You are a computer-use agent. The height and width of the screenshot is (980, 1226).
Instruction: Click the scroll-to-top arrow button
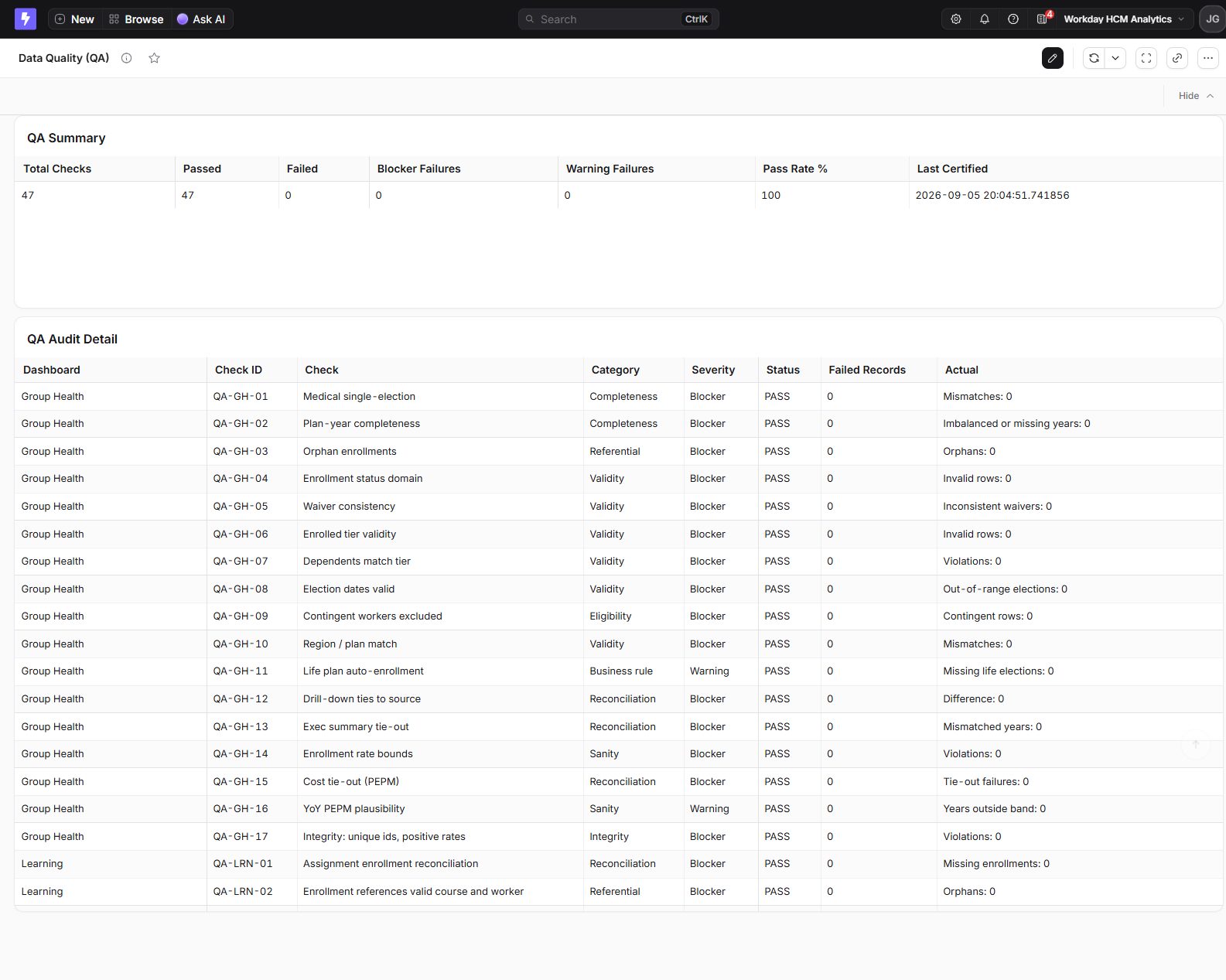pos(1196,744)
